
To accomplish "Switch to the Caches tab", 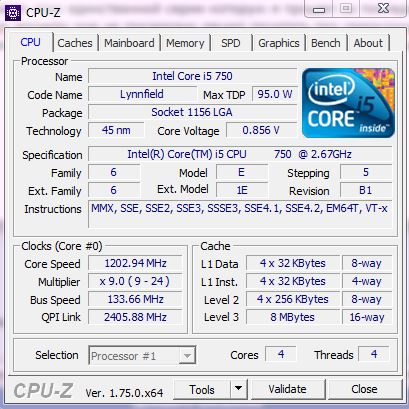I will pos(75,43).
